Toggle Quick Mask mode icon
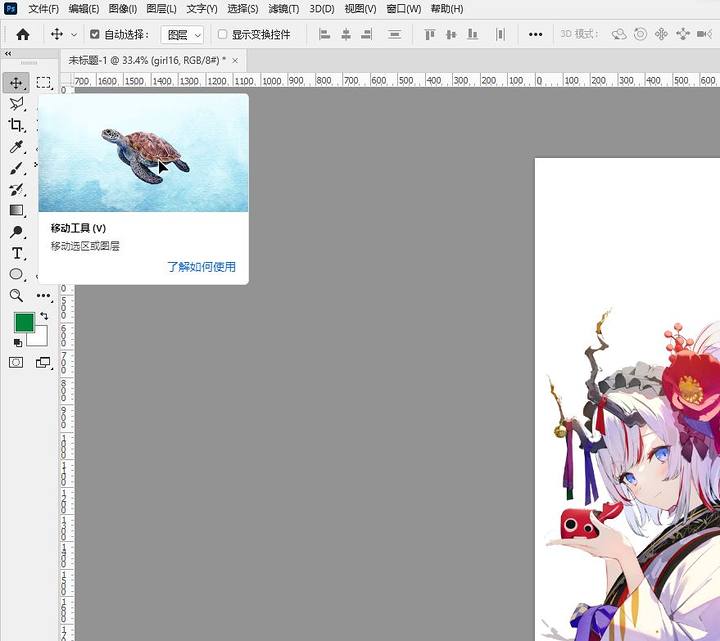Screen dimensions: 720x641 16,362
